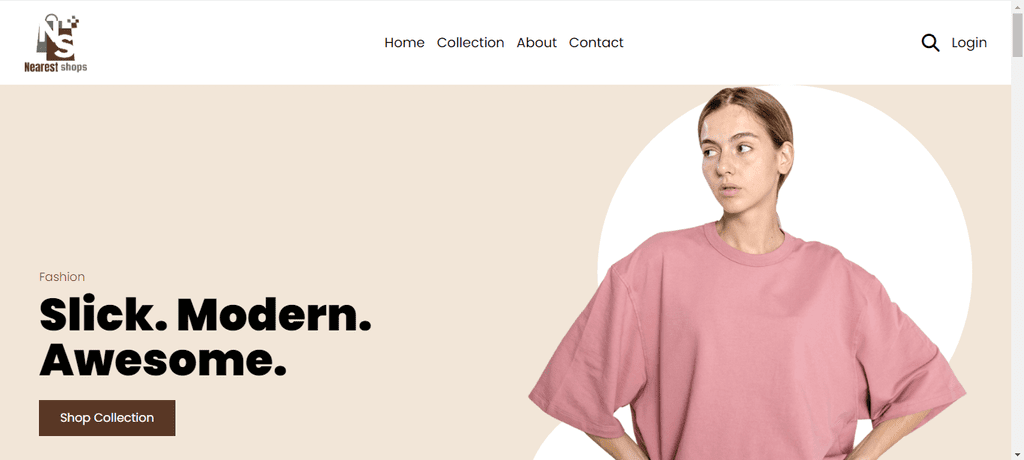Open the Home nav link
This screenshot has height=460, width=1024.
(404, 42)
